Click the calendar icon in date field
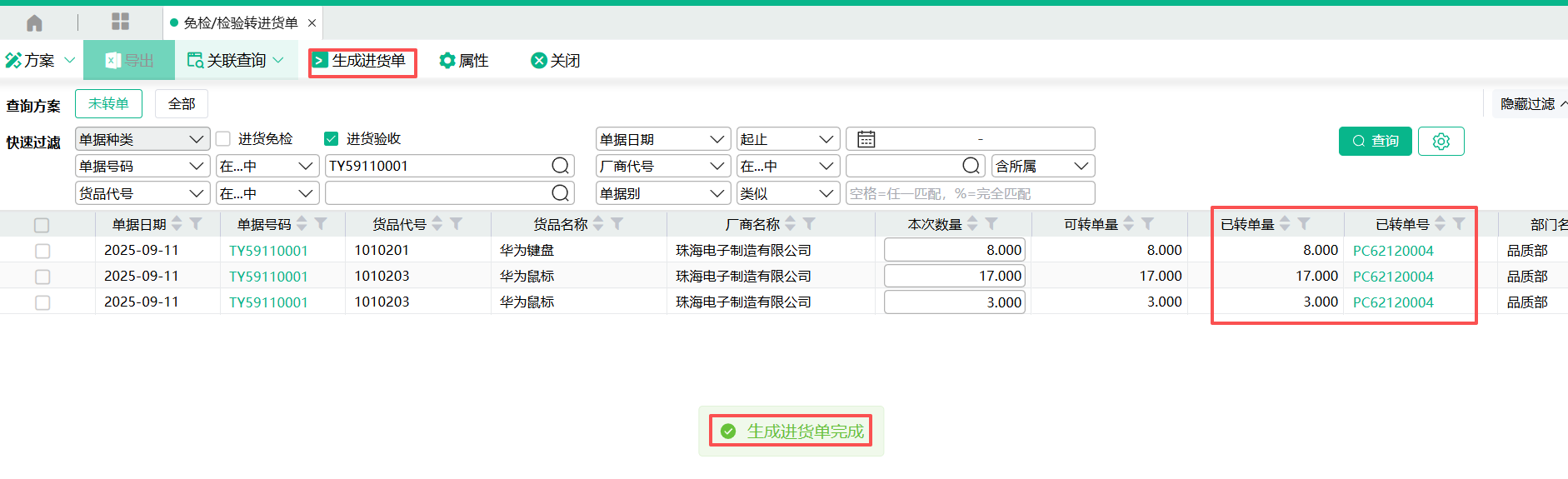Screen dimensions: 1568x479 (866, 139)
